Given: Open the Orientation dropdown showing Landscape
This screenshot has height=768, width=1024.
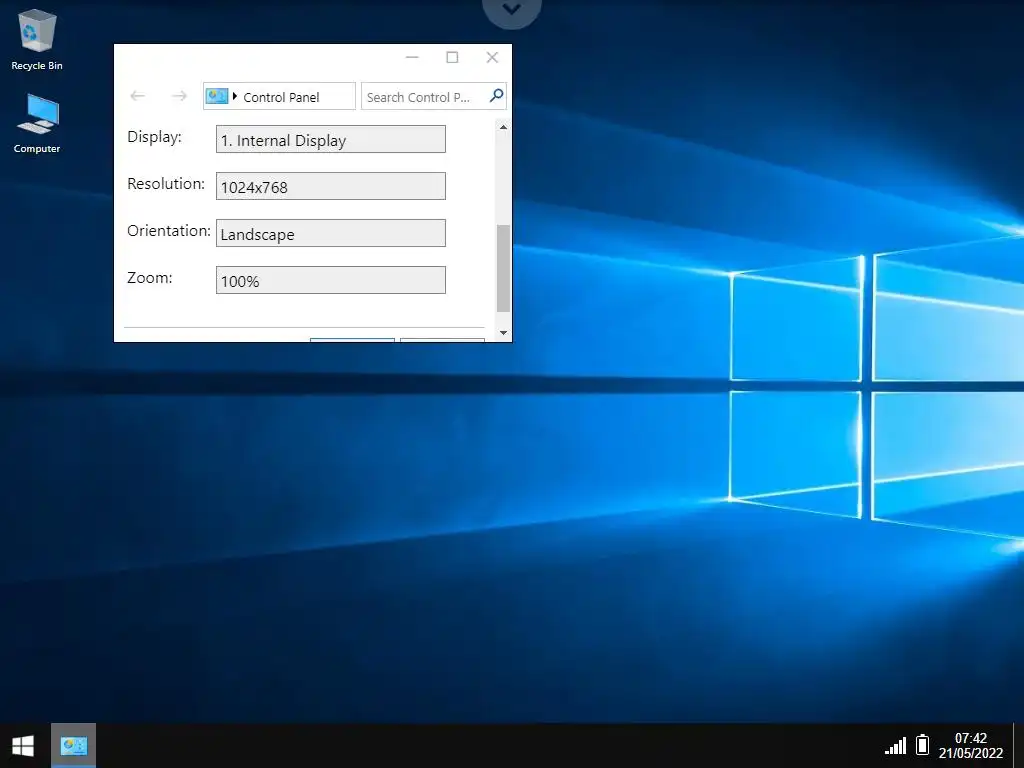Looking at the screenshot, I should (330, 233).
